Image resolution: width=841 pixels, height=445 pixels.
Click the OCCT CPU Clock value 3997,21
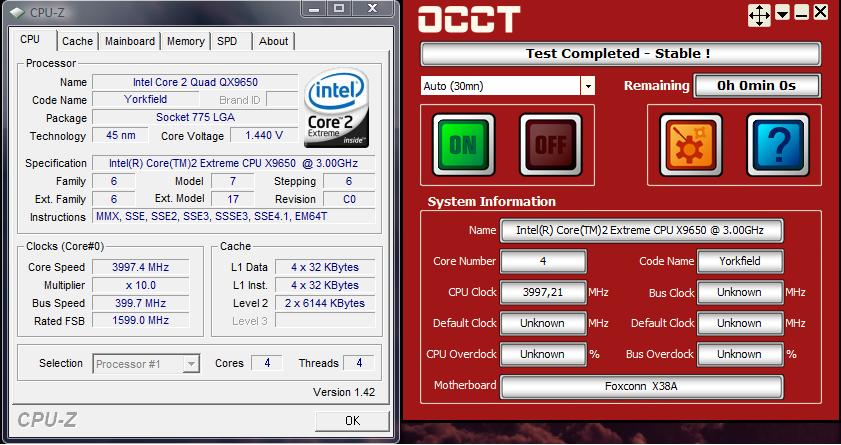pyautogui.click(x=543, y=292)
